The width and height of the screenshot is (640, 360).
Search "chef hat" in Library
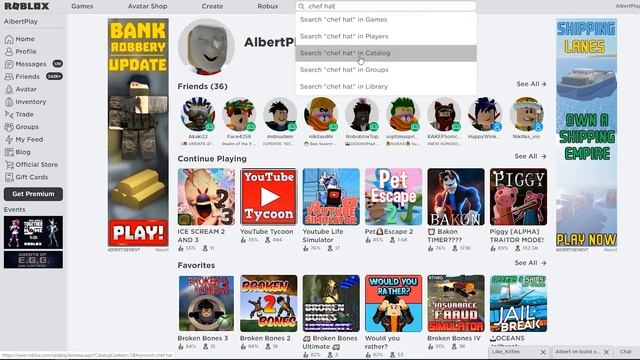(x=386, y=87)
